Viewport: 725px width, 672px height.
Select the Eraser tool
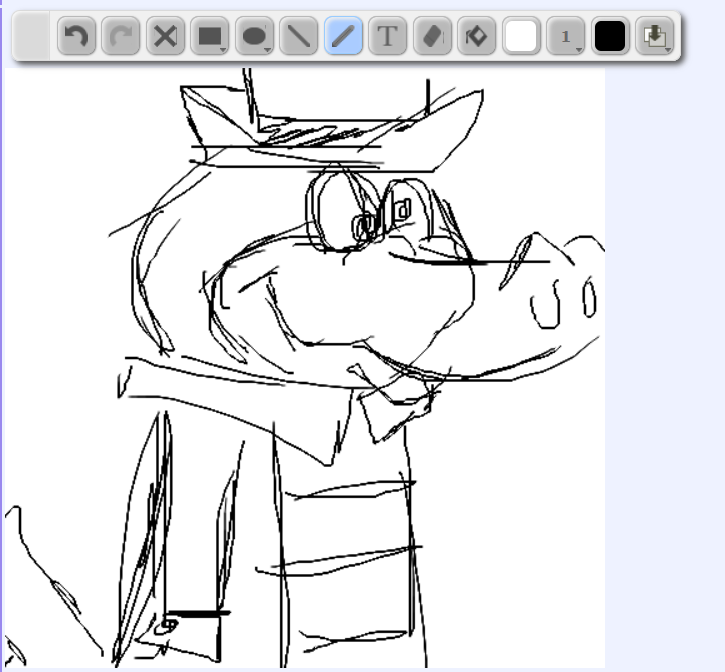[432, 36]
